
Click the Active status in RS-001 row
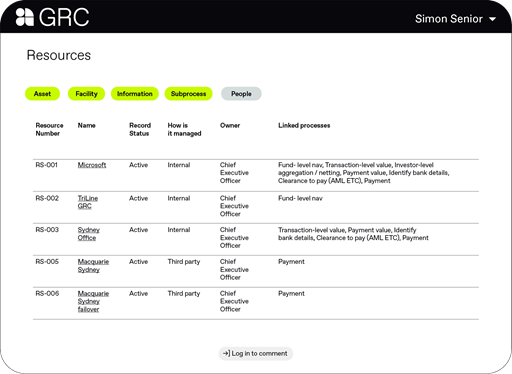tap(138, 165)
